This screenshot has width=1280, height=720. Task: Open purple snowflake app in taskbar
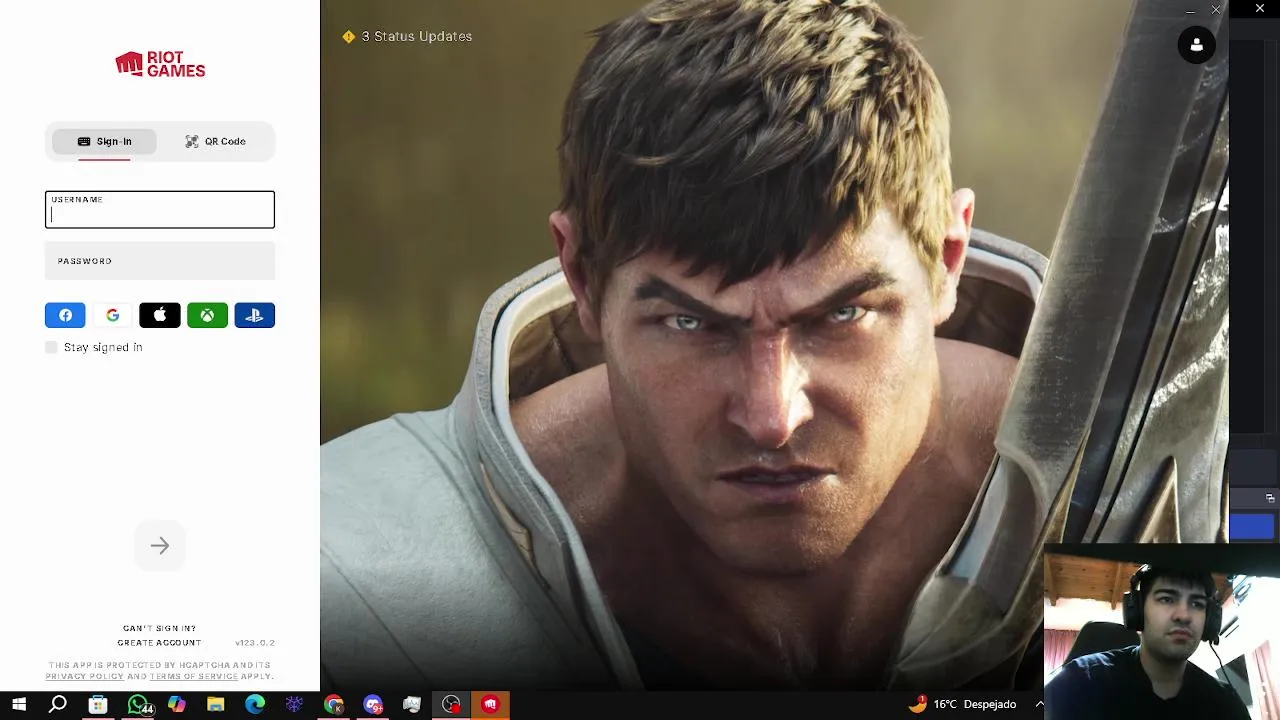[x=294, y=705]
